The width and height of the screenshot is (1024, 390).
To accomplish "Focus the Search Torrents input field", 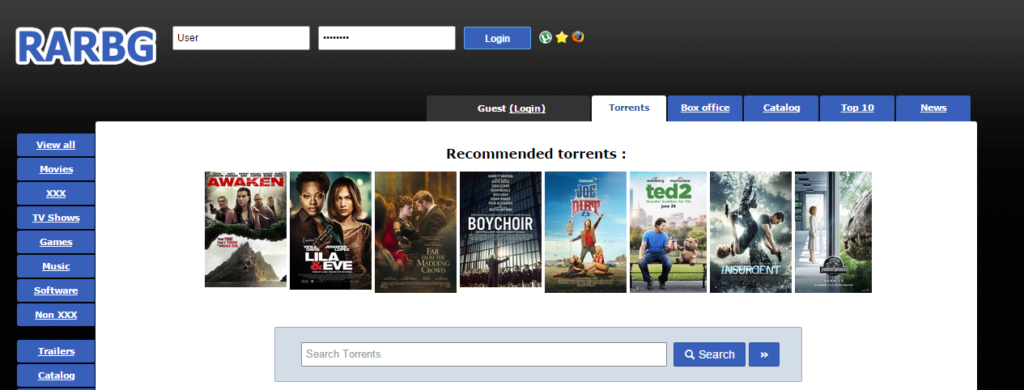I will 484,354.
